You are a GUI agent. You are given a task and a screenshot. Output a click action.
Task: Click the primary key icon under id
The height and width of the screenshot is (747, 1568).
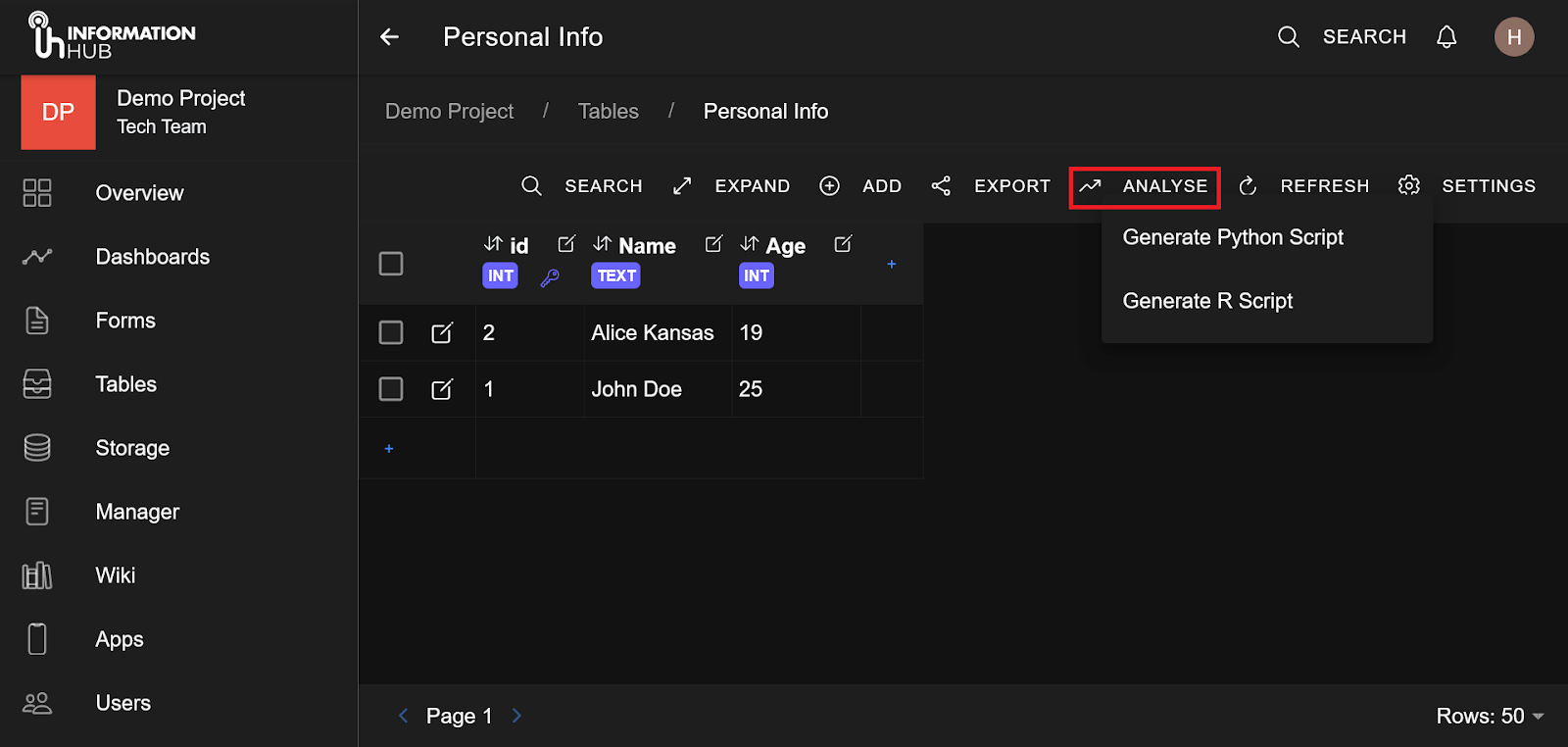(x=550, y=277)
